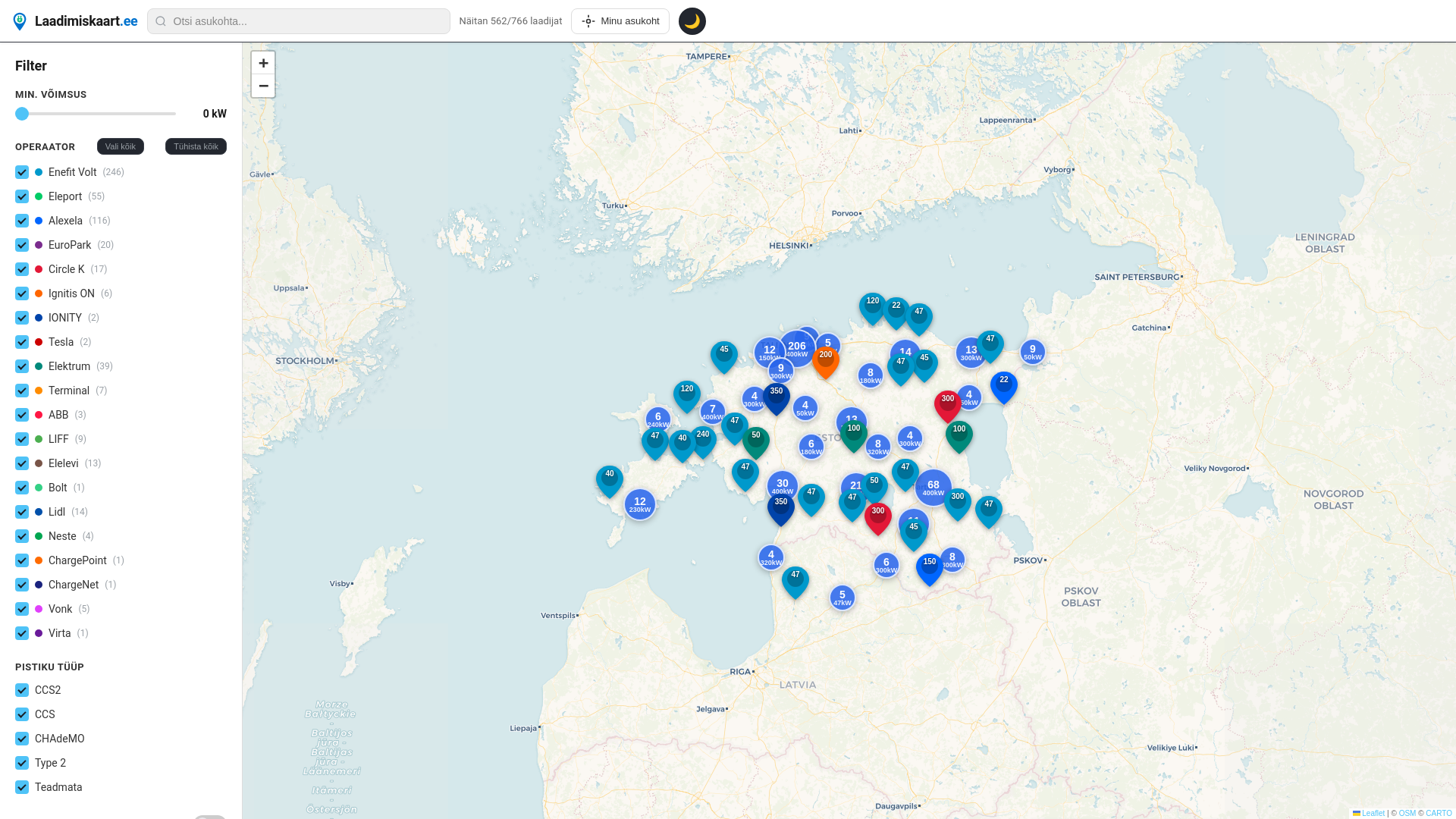Image resolution: width=1456 pixels, height=819 pixels.
Task: Select the dark blue 150 kW marker
Action: (x=929, y=567)
